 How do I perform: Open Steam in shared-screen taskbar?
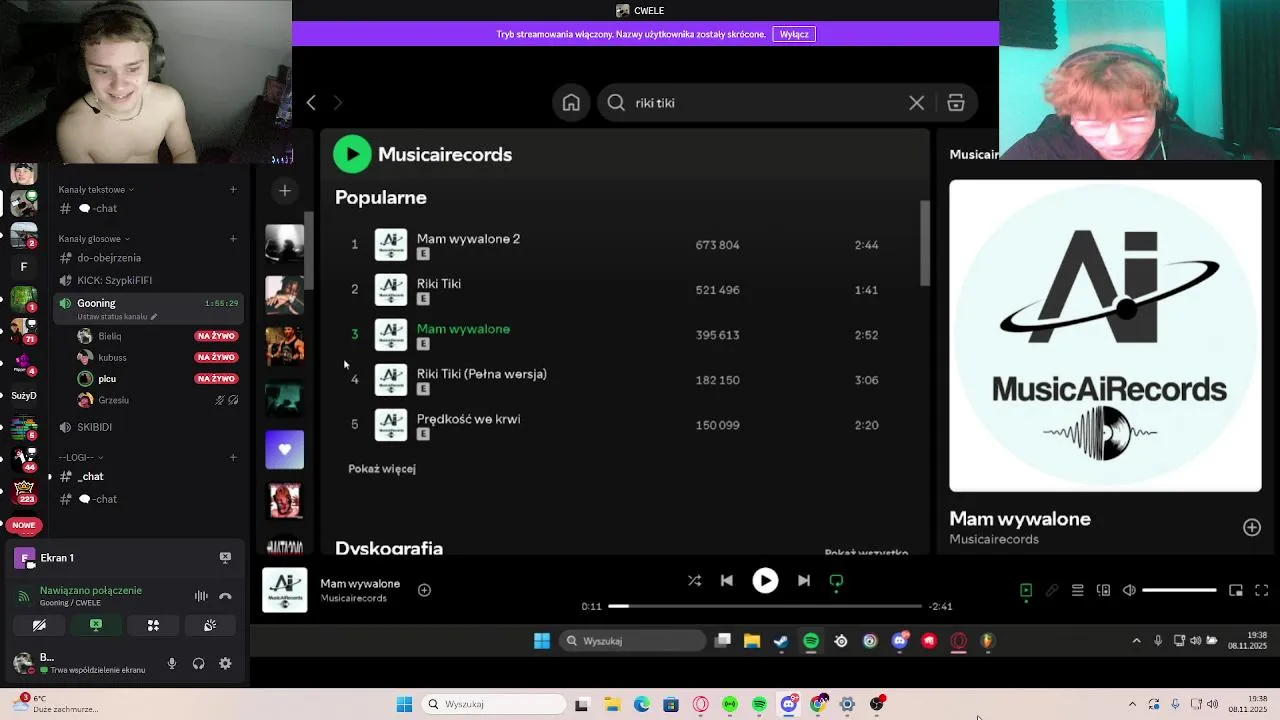coord(781,641)
